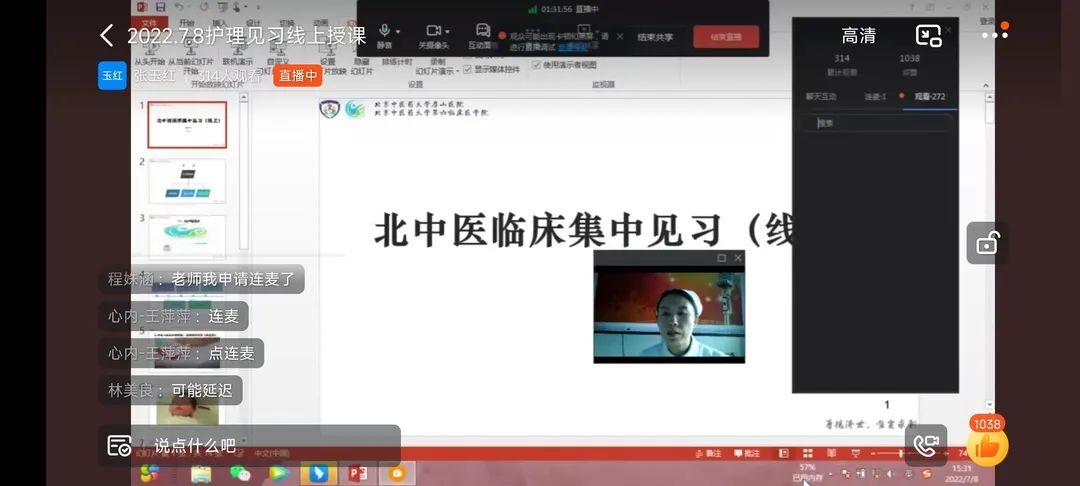Click the PowerPoint icon in the taskbar
This screenshot has width=1080, height=486.
356,473
